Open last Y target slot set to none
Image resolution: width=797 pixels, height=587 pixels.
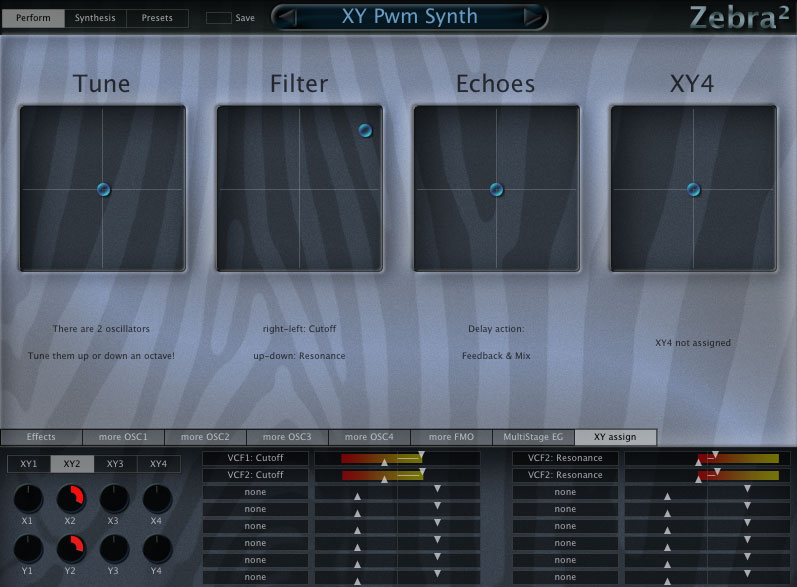click(x=565, y=577)
